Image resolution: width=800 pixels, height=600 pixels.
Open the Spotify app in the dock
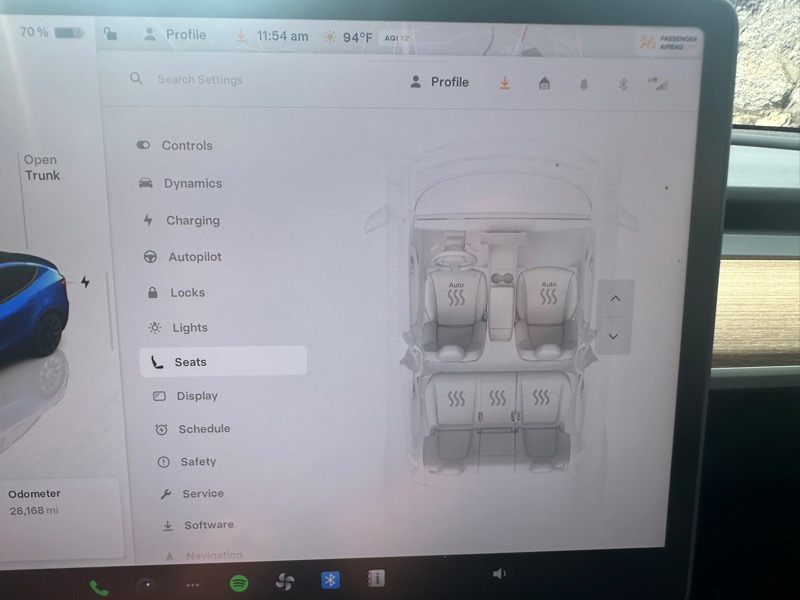point(239,583)
